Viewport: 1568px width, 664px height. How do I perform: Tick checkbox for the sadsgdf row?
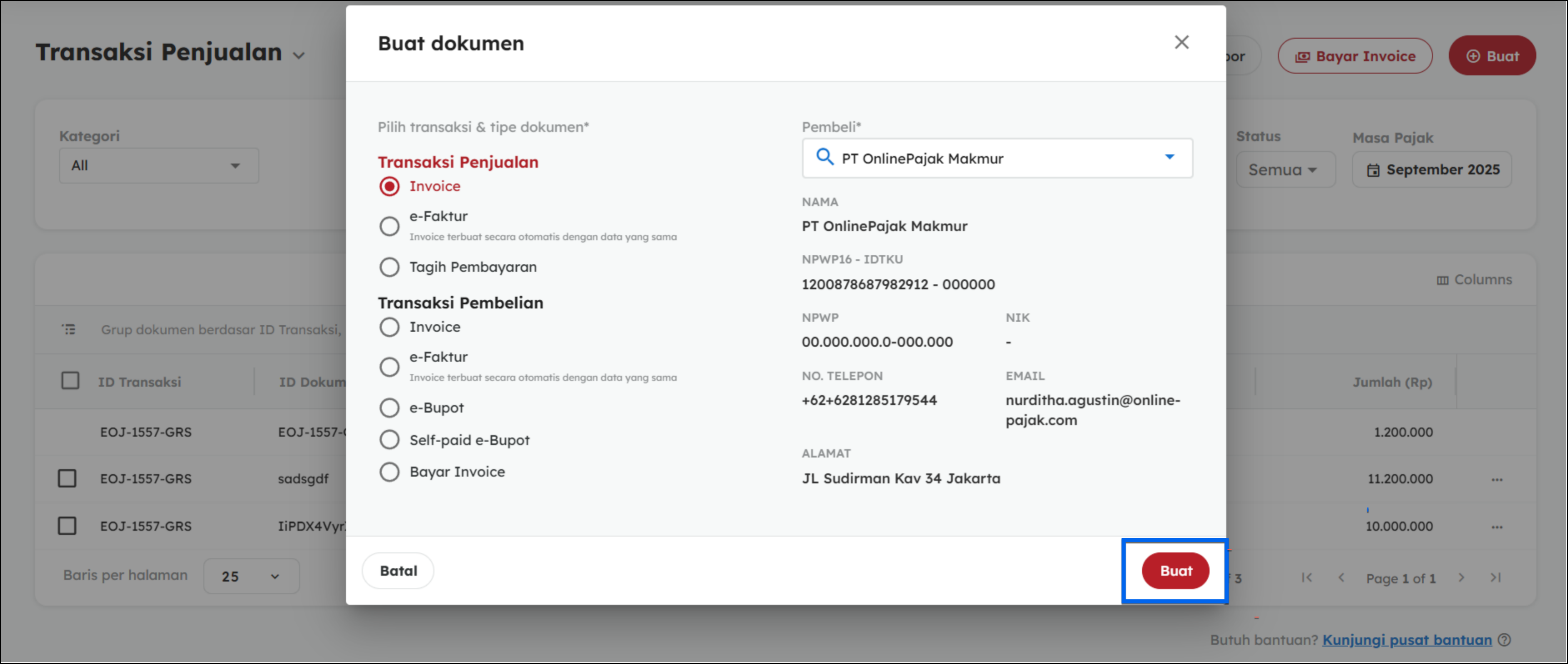(68, 479)
